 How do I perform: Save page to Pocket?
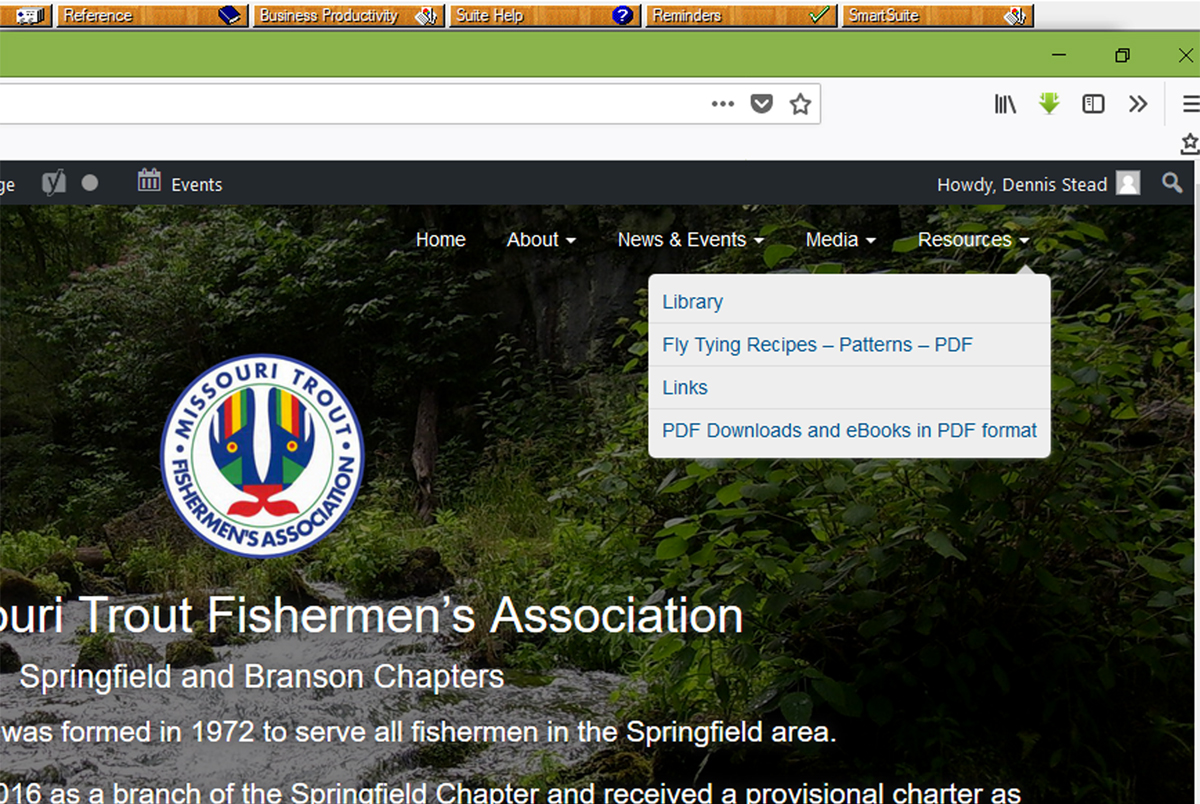(x=762, y=104)
